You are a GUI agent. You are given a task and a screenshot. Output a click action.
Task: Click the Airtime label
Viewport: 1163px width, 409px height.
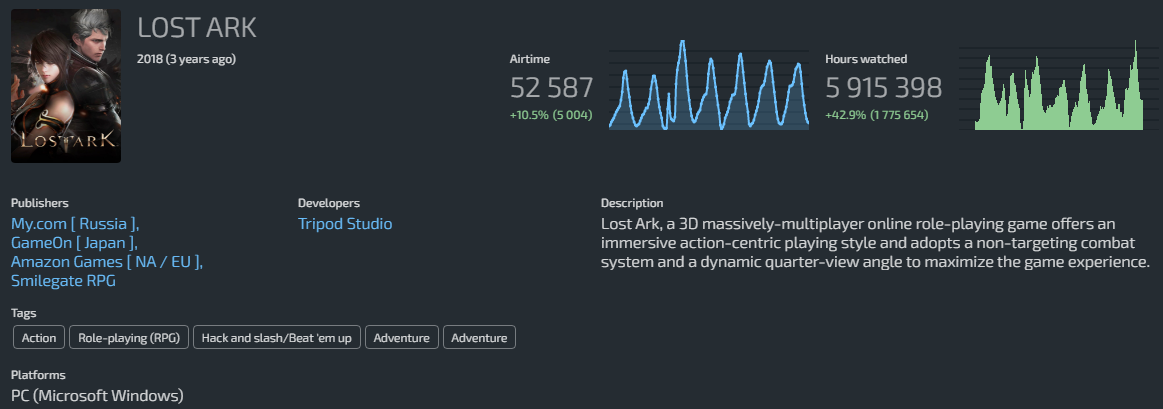click(x=530, y=59)
